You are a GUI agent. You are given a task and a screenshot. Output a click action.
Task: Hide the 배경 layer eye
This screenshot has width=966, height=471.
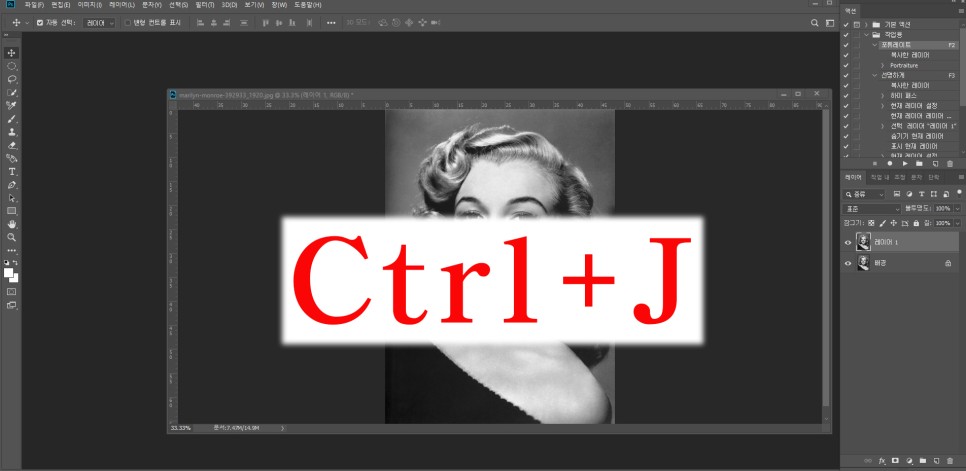coord(848,264)
